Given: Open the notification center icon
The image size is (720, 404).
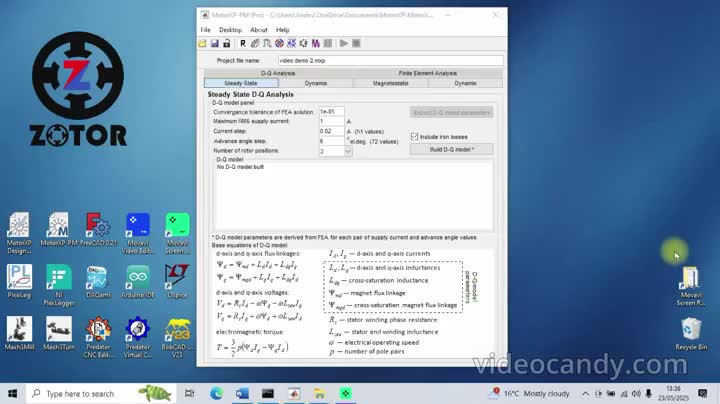Looking at the screenshot, I should point(703,393).
